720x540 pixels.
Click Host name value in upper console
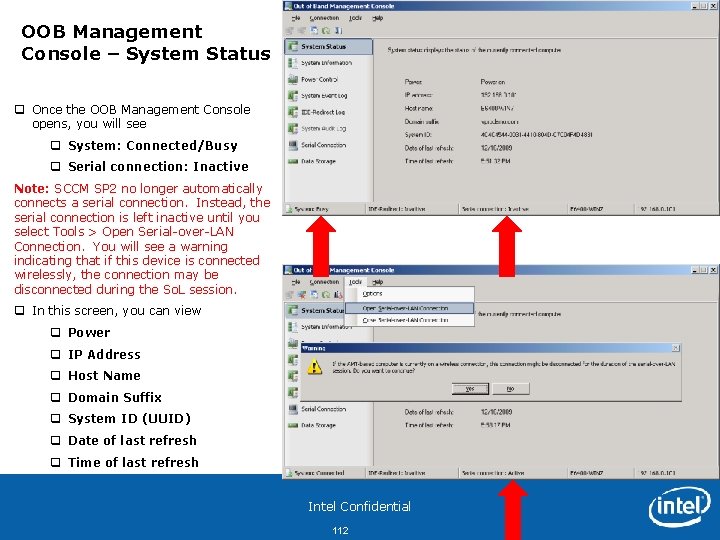pos(497,108)
